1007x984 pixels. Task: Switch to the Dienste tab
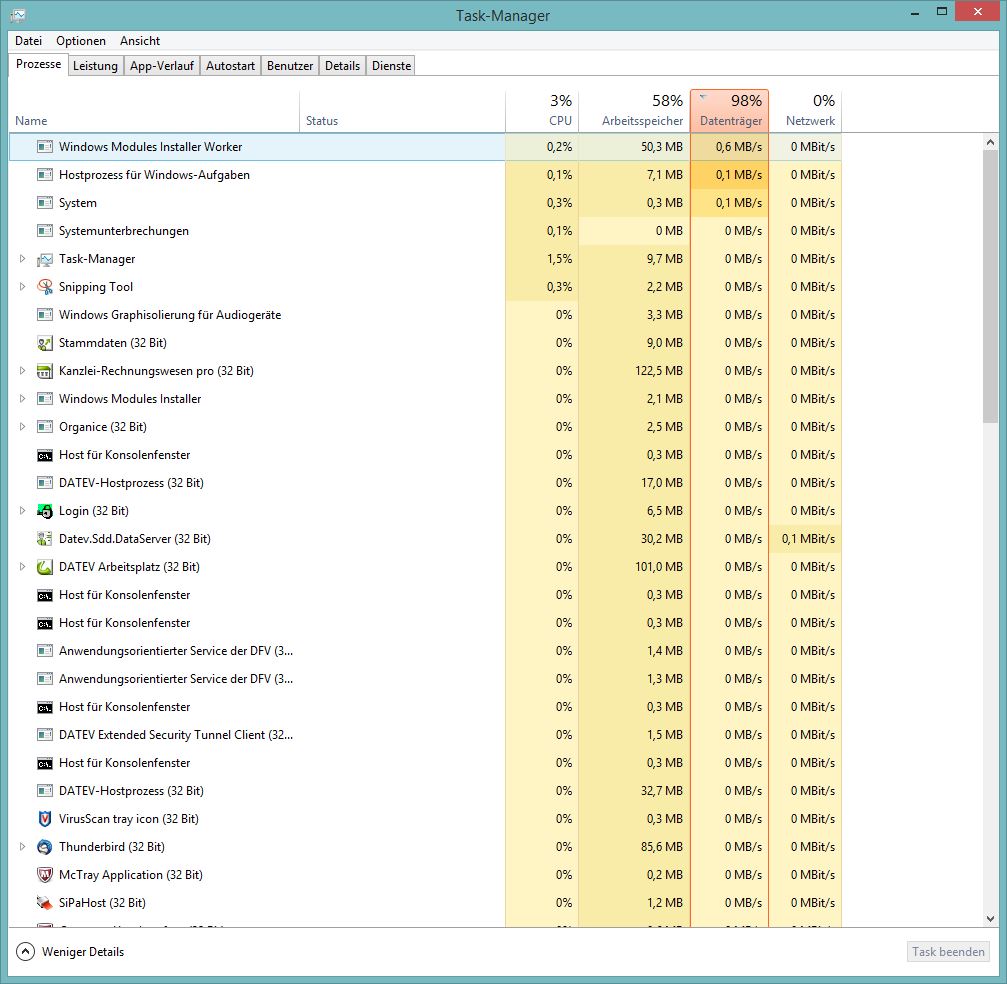pos(391,66)
